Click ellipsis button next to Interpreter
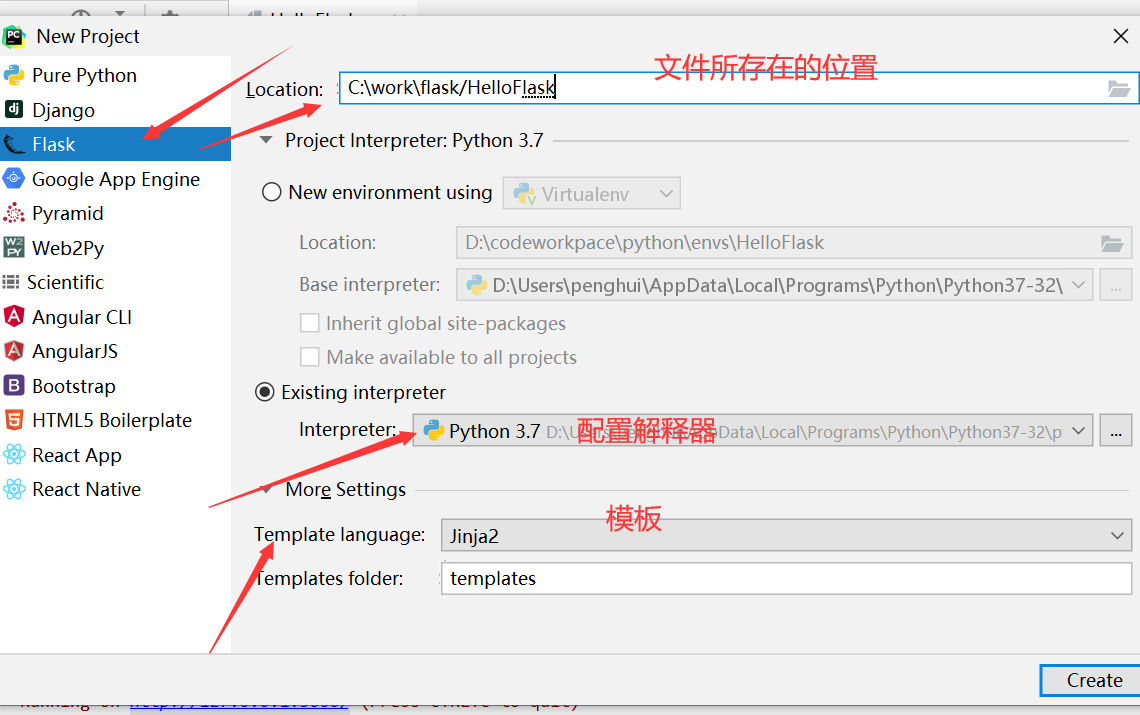Screen dimensions: 1140x715 tap(1115, 431)
